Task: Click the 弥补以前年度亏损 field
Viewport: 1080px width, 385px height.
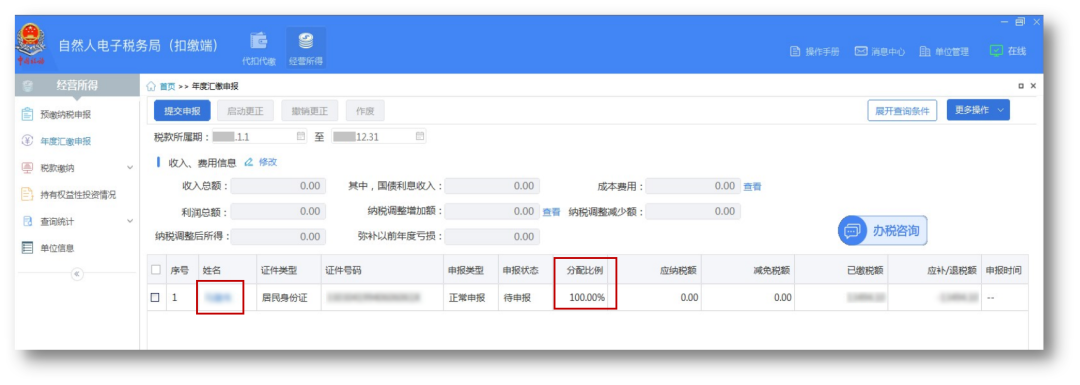Action: point(492,237)
